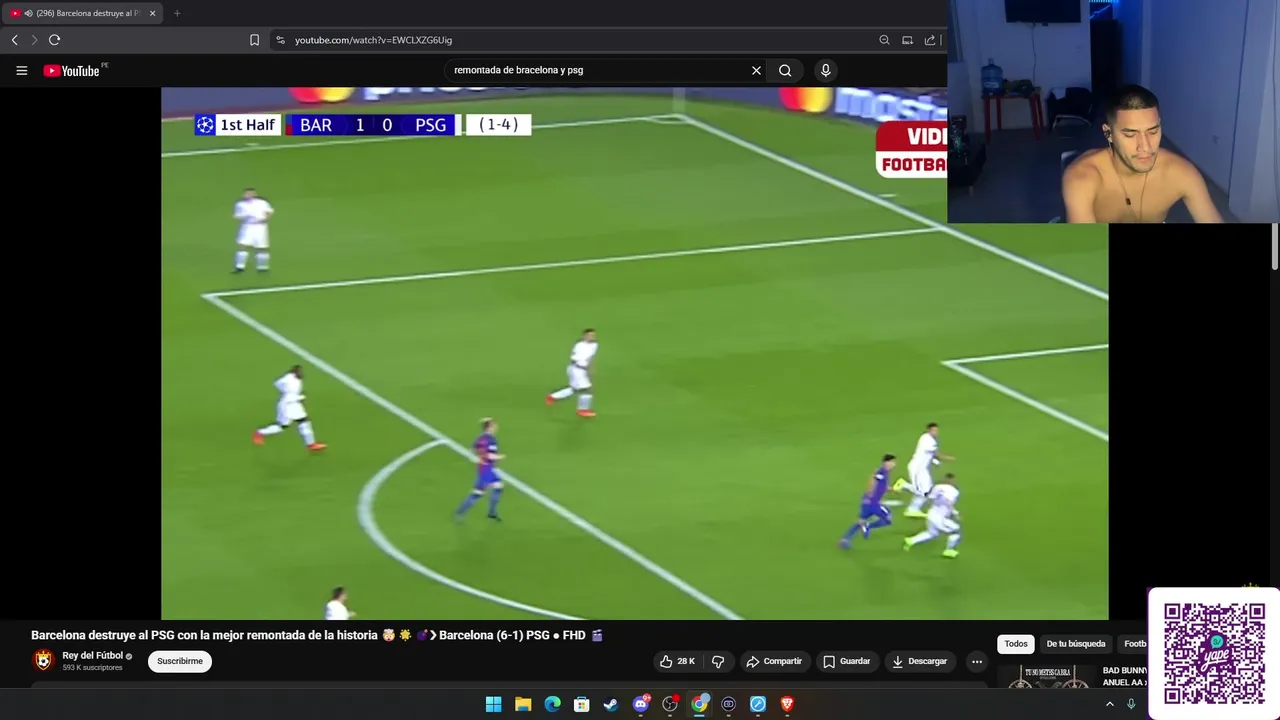The width and height of the screenshot is (1280, 720).
Task: Switch to the 'Barcelona destruye al' tab
Action: pos(83,13)
